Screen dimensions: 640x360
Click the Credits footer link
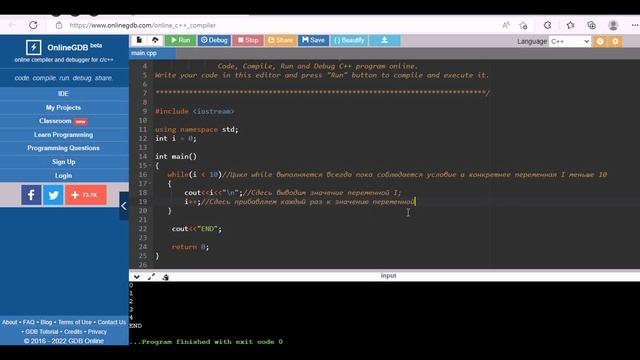click(73, 332)
